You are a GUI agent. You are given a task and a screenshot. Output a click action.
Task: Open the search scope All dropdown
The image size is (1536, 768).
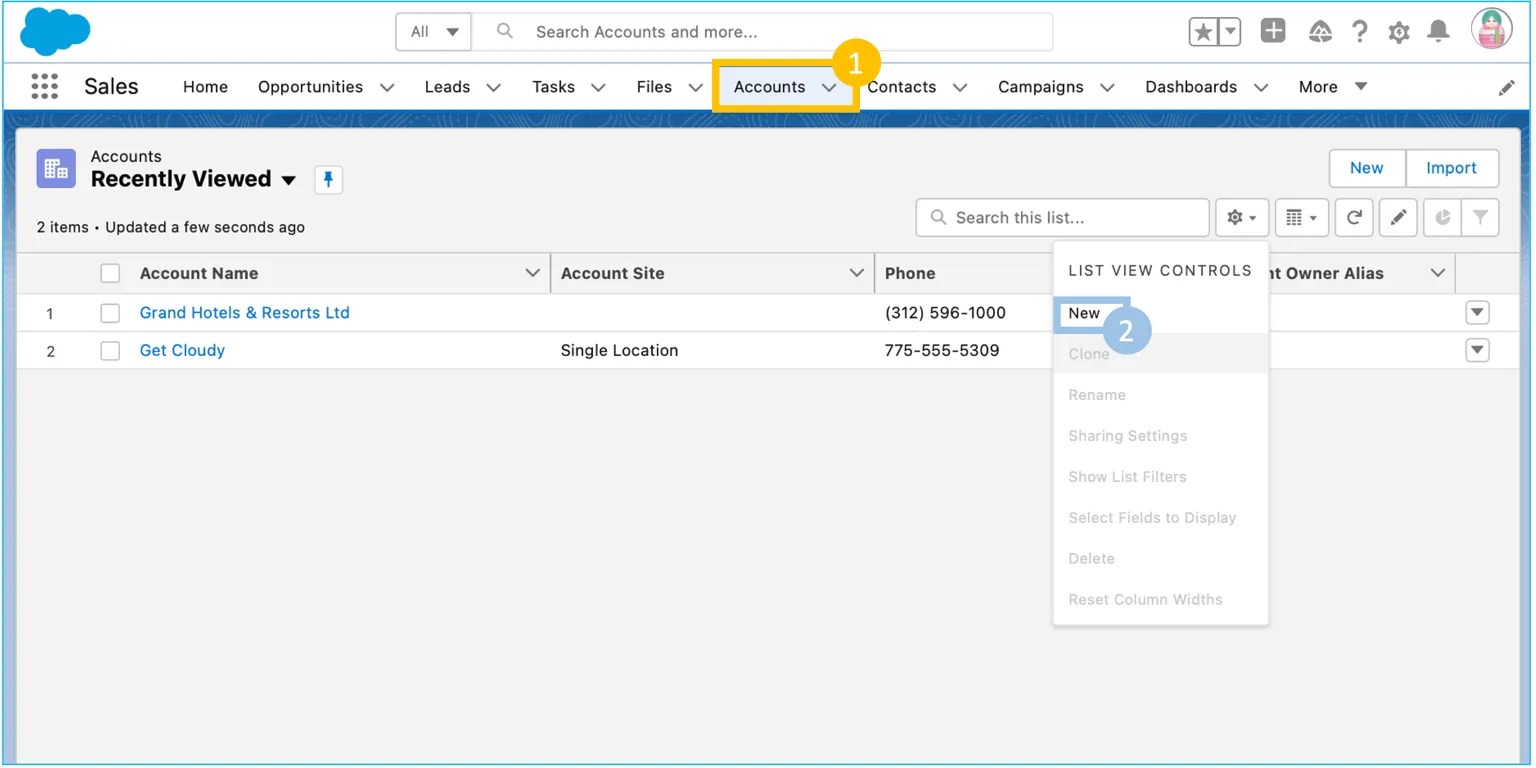click(x=435, y=32)
